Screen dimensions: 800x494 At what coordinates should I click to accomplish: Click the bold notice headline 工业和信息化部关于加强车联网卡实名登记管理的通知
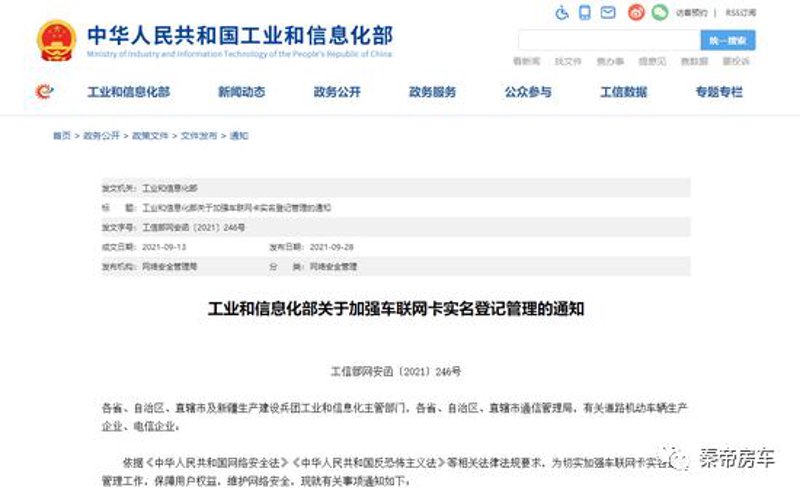[x=396, y=309]
